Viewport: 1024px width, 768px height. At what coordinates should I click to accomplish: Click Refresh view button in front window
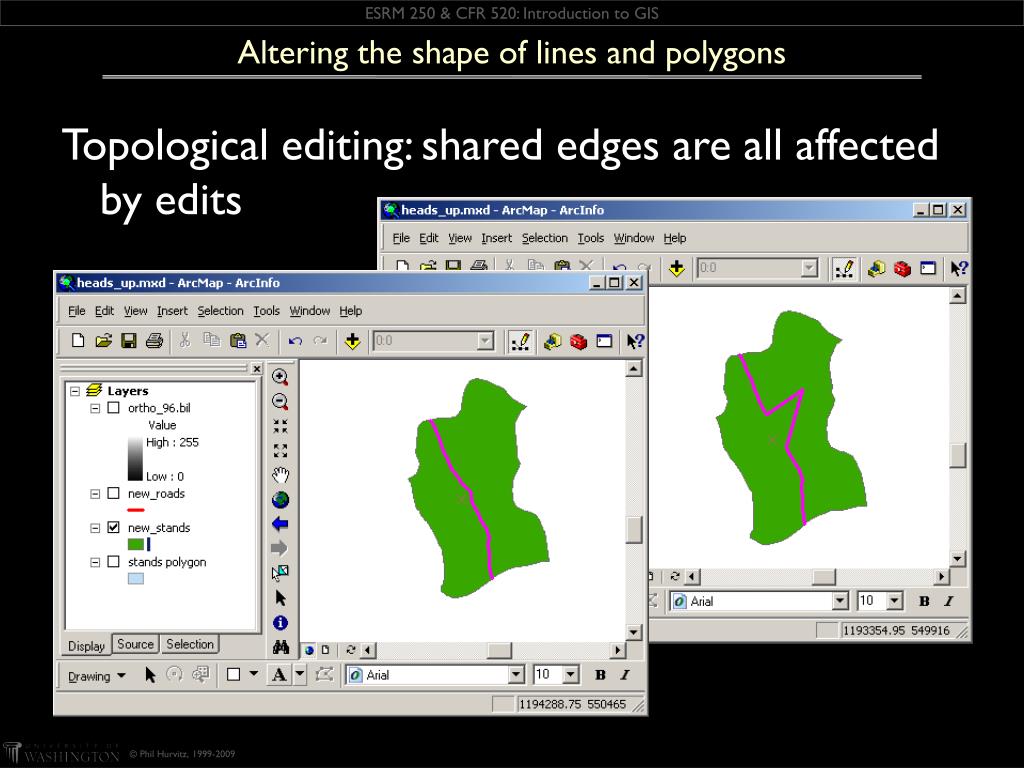351,650
